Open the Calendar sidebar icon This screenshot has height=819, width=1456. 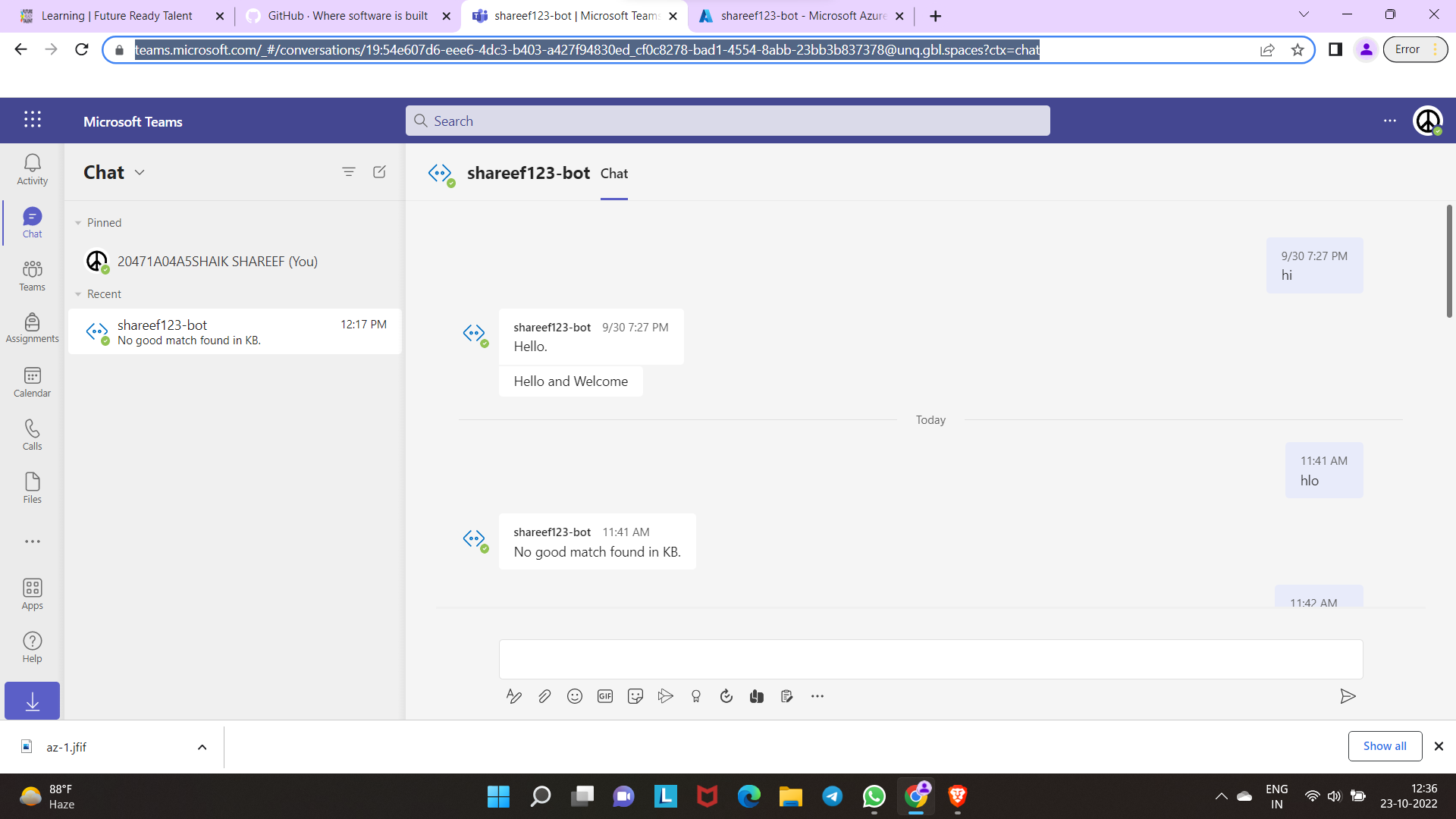[32, 381]
